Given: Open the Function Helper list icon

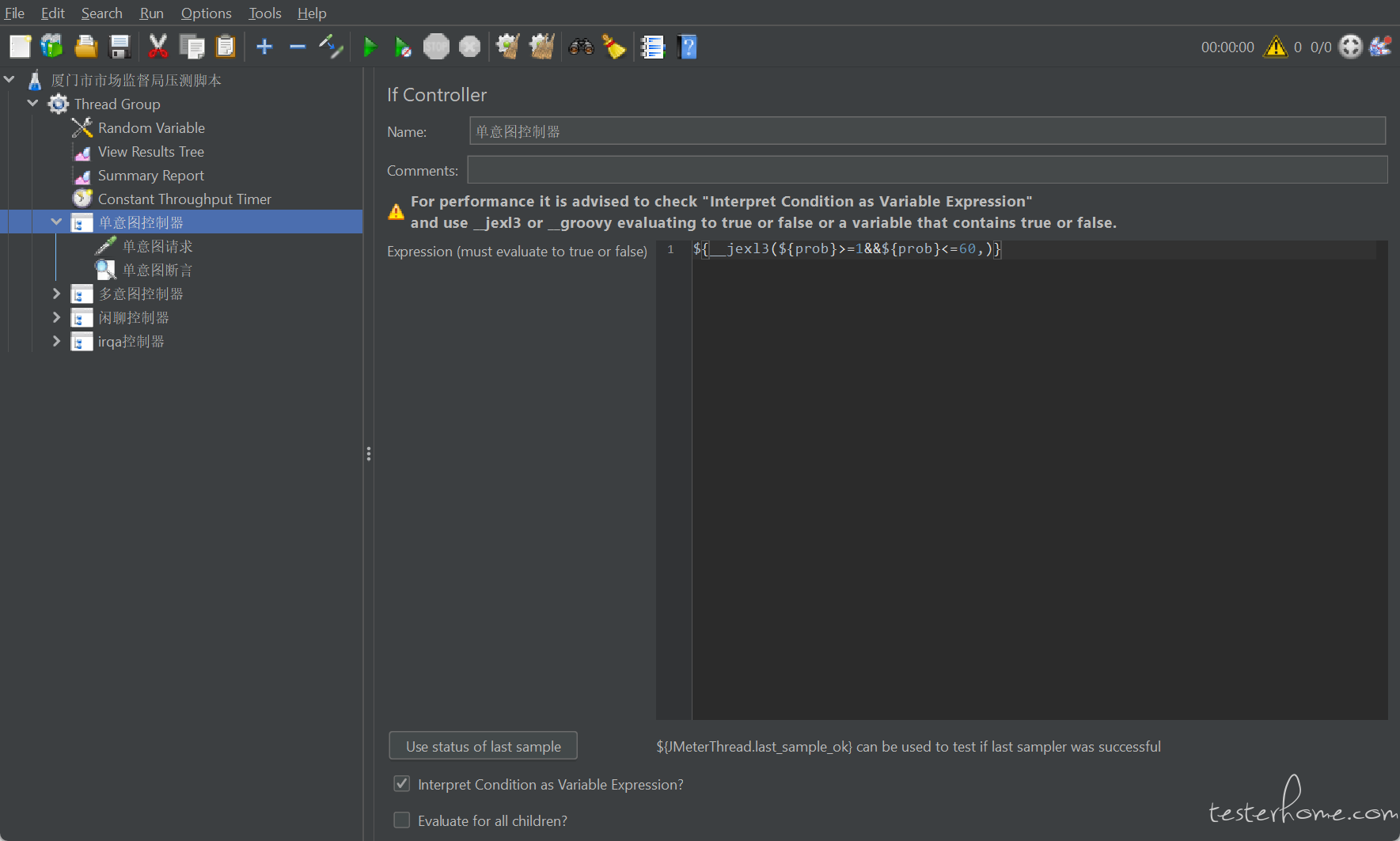Looking at the screenshot, I should click(652, 47).
